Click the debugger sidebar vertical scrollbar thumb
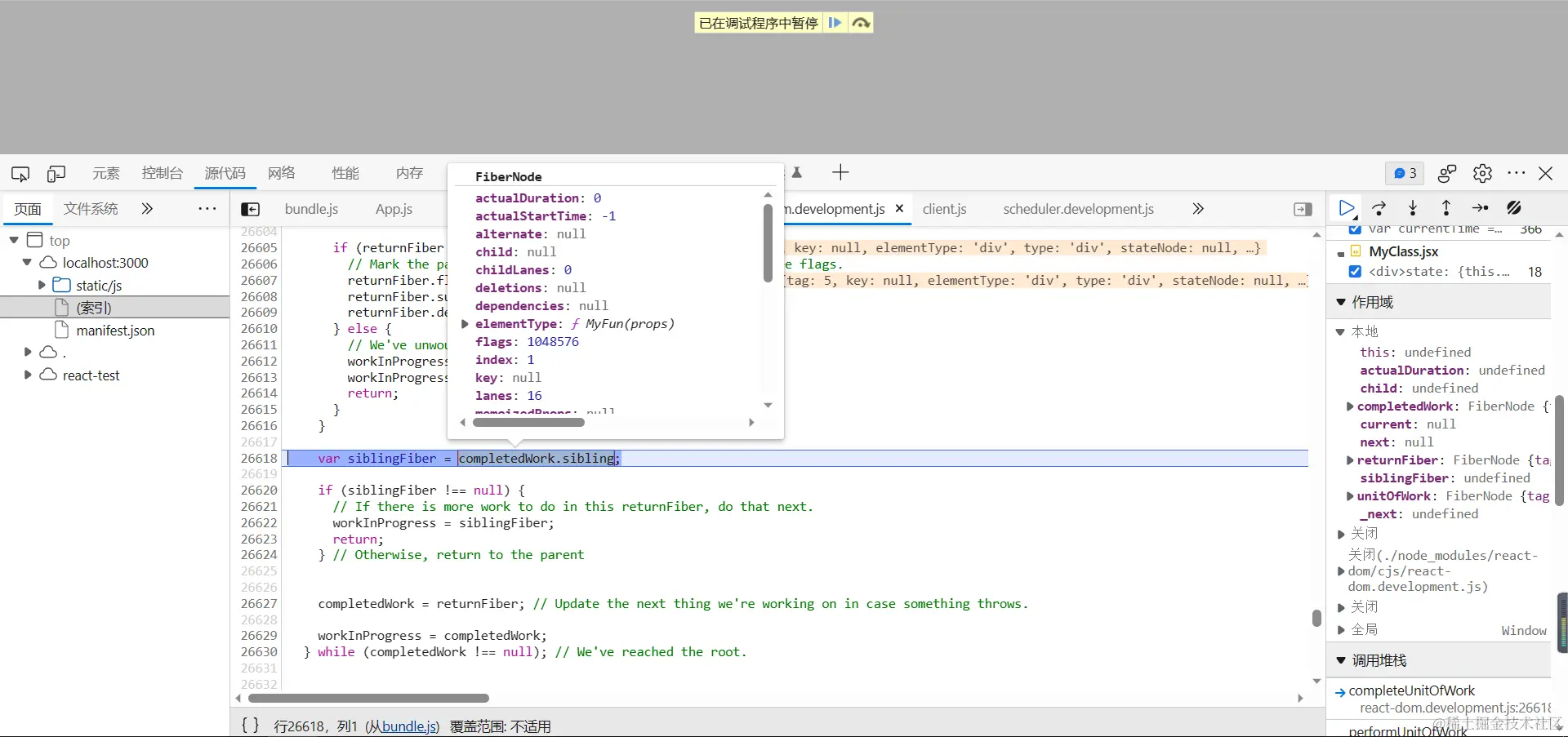Image resolution: width=1568 pixels, height=737 pixels. tap(1558, 451)
